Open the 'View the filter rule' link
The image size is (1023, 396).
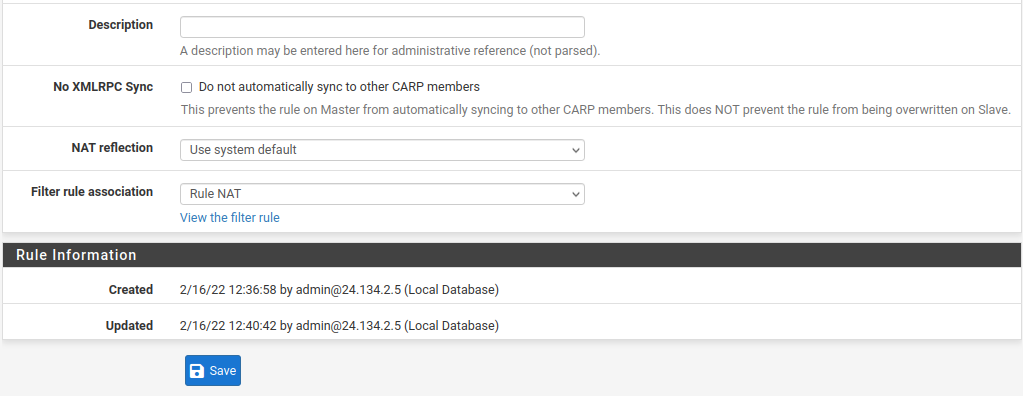(x=230, y=218)
